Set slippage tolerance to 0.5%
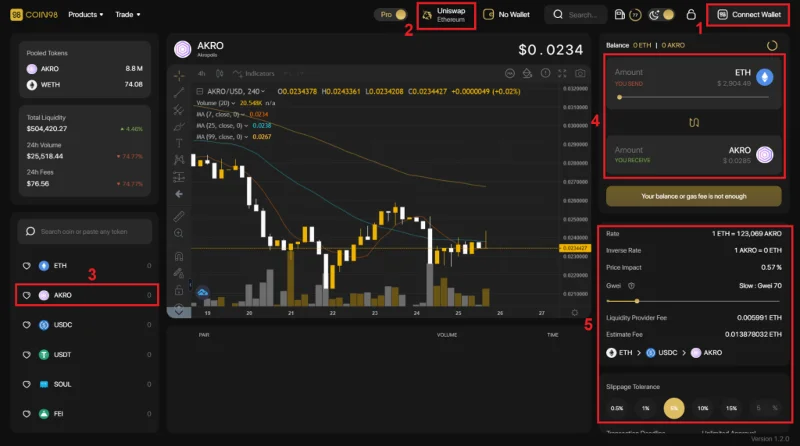Viewport: 800px width, 446px height. 617,408
